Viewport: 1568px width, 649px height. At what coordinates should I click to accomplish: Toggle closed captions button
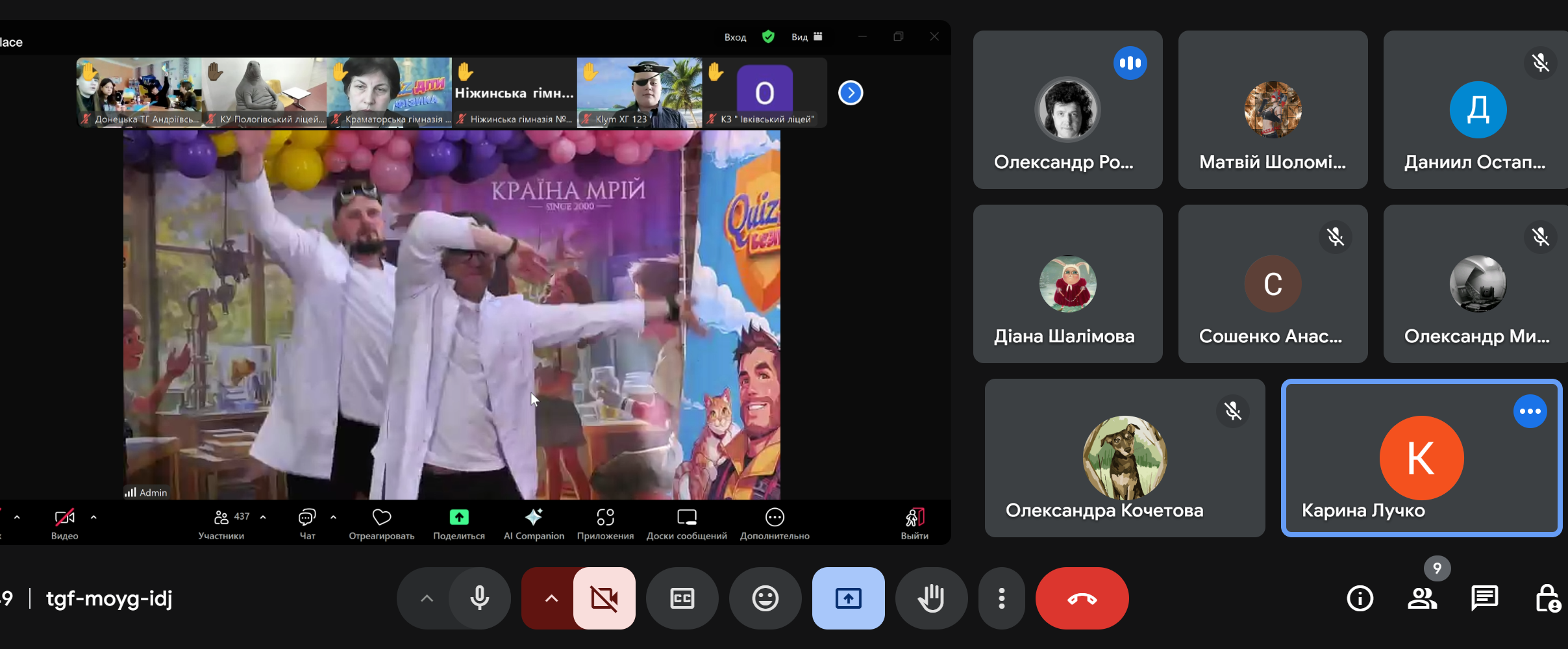[682, 598]
